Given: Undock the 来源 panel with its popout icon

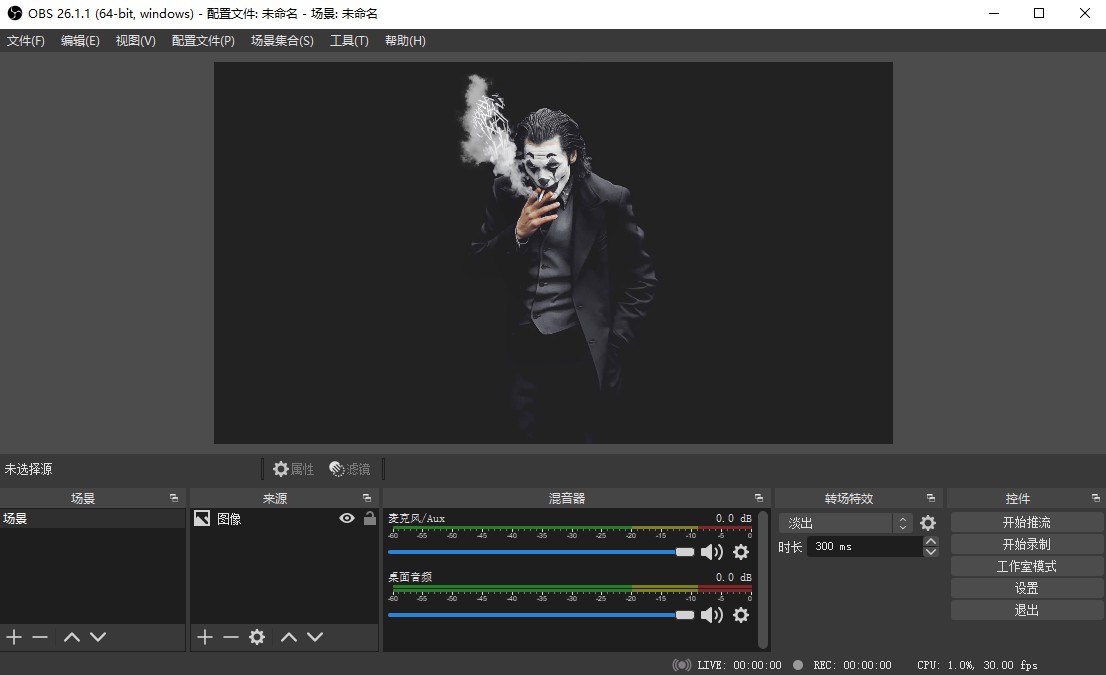Looking at the screenshot, I should click(367, 498).
